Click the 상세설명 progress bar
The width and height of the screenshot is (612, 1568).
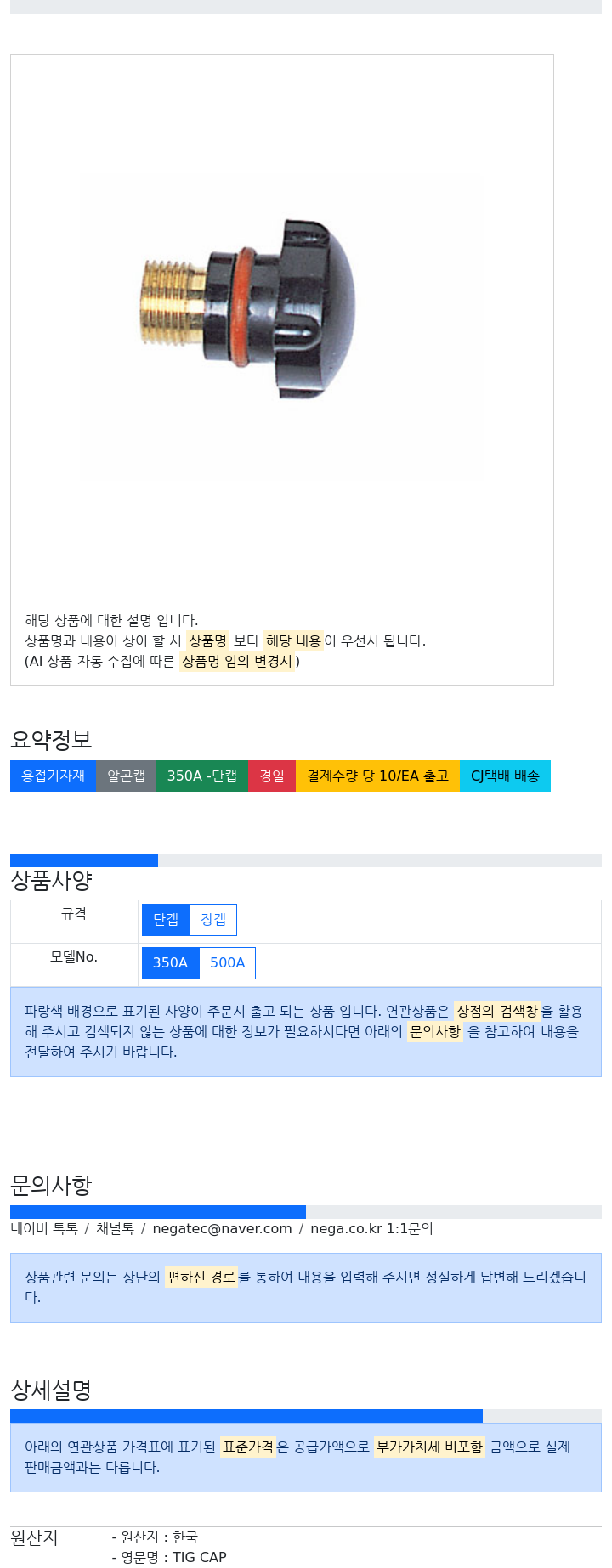pos(306,1416)
